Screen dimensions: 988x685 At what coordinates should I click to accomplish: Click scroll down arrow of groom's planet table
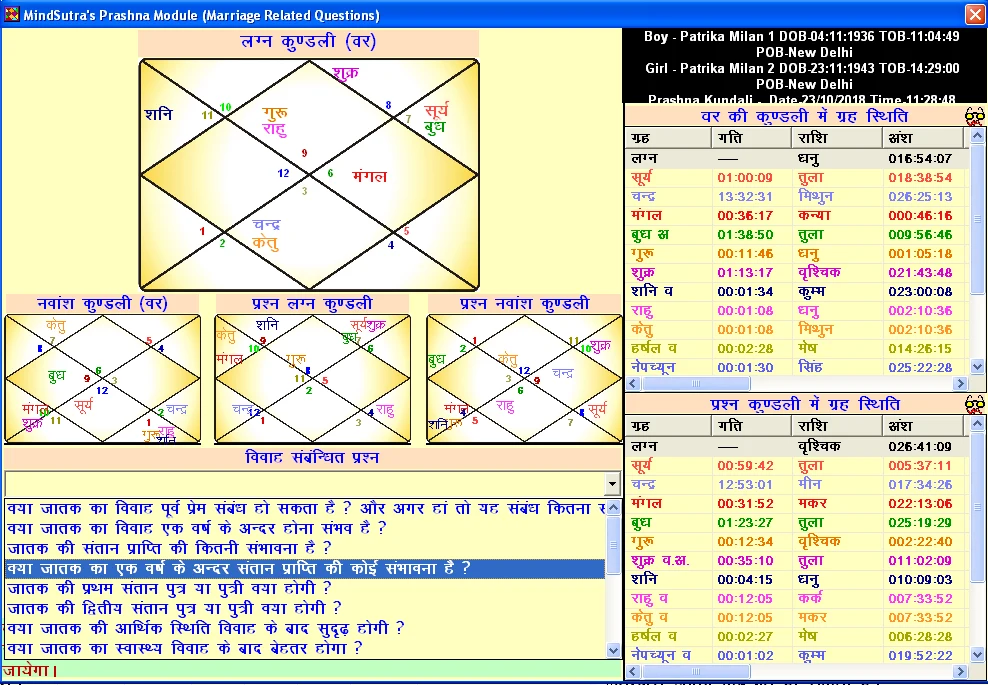[977, 366]
